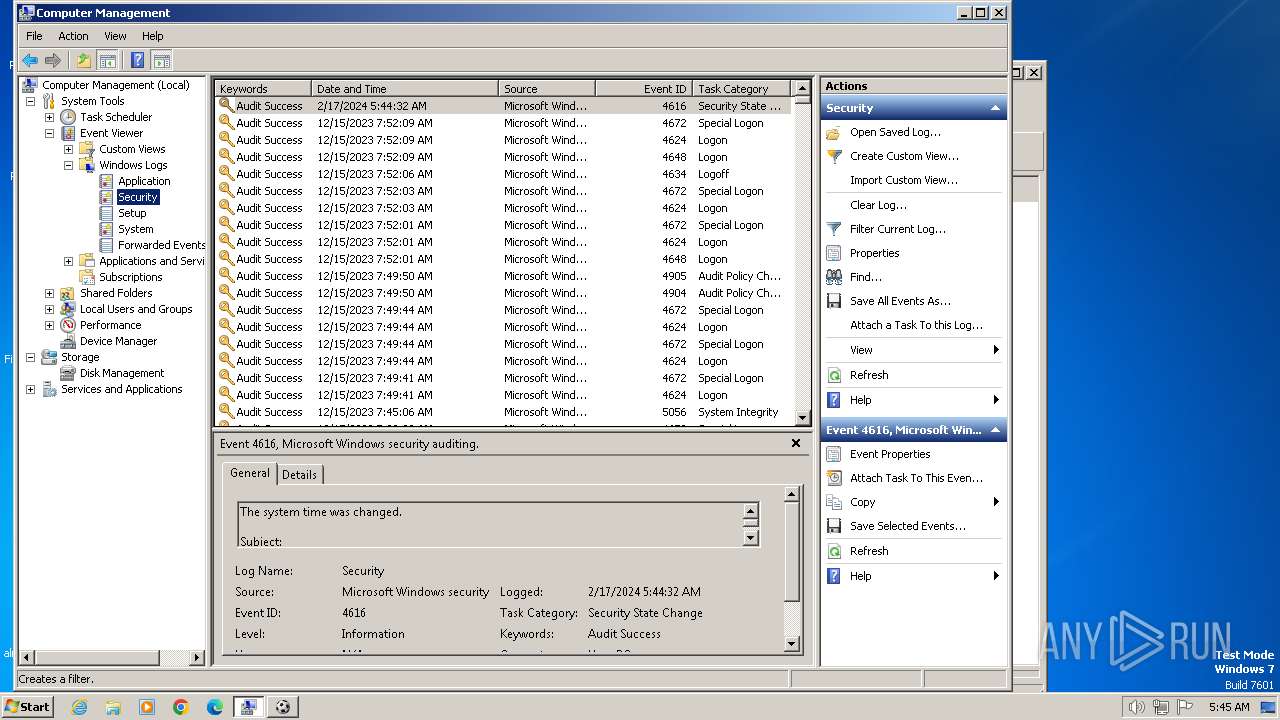Image resolution: width=1280 pixels, height=720 pixels.
Task: Click preview pane scrollbar down arrow
Action: point(792,644)
